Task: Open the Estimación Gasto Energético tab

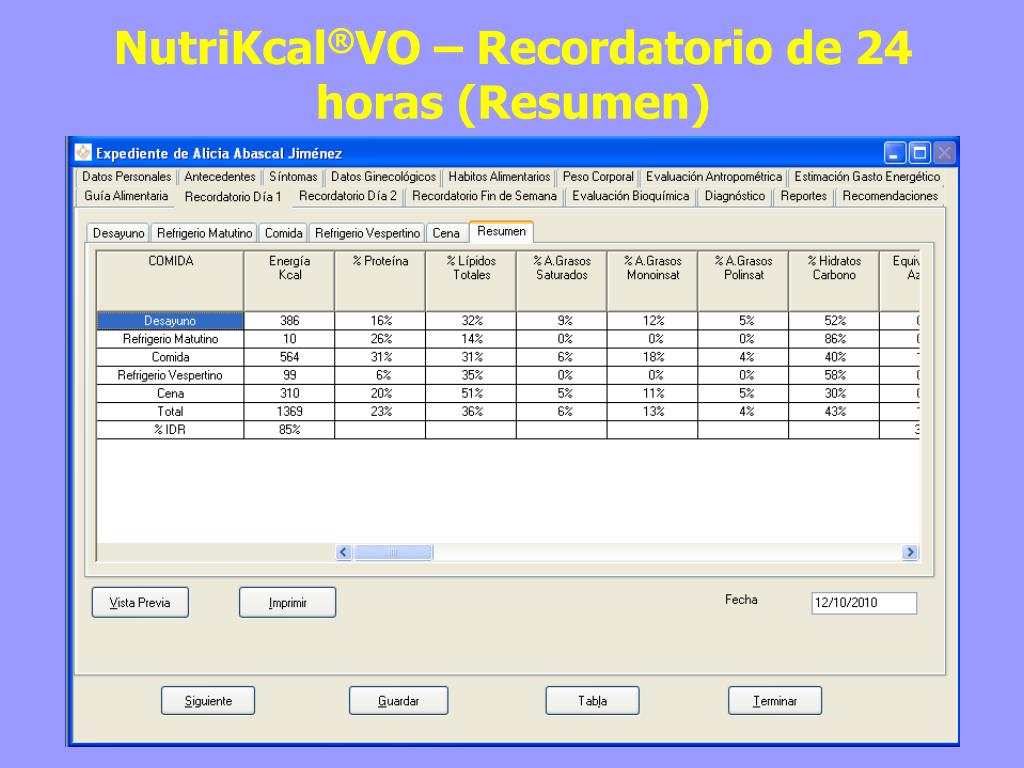Action: pyautogui.click(x=867, y=176)
